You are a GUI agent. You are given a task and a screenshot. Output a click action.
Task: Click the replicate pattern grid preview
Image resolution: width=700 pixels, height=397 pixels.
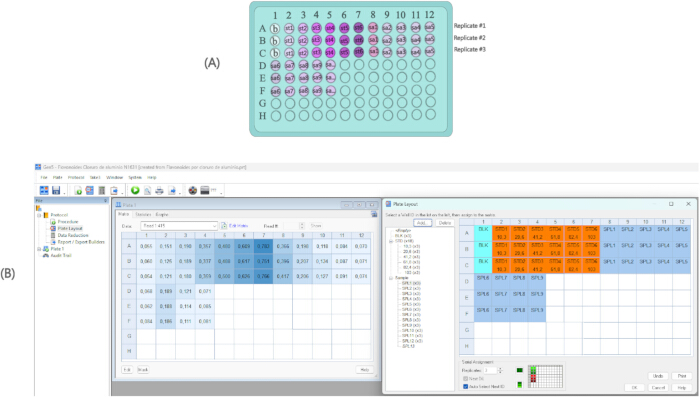[x=545, y=376]
